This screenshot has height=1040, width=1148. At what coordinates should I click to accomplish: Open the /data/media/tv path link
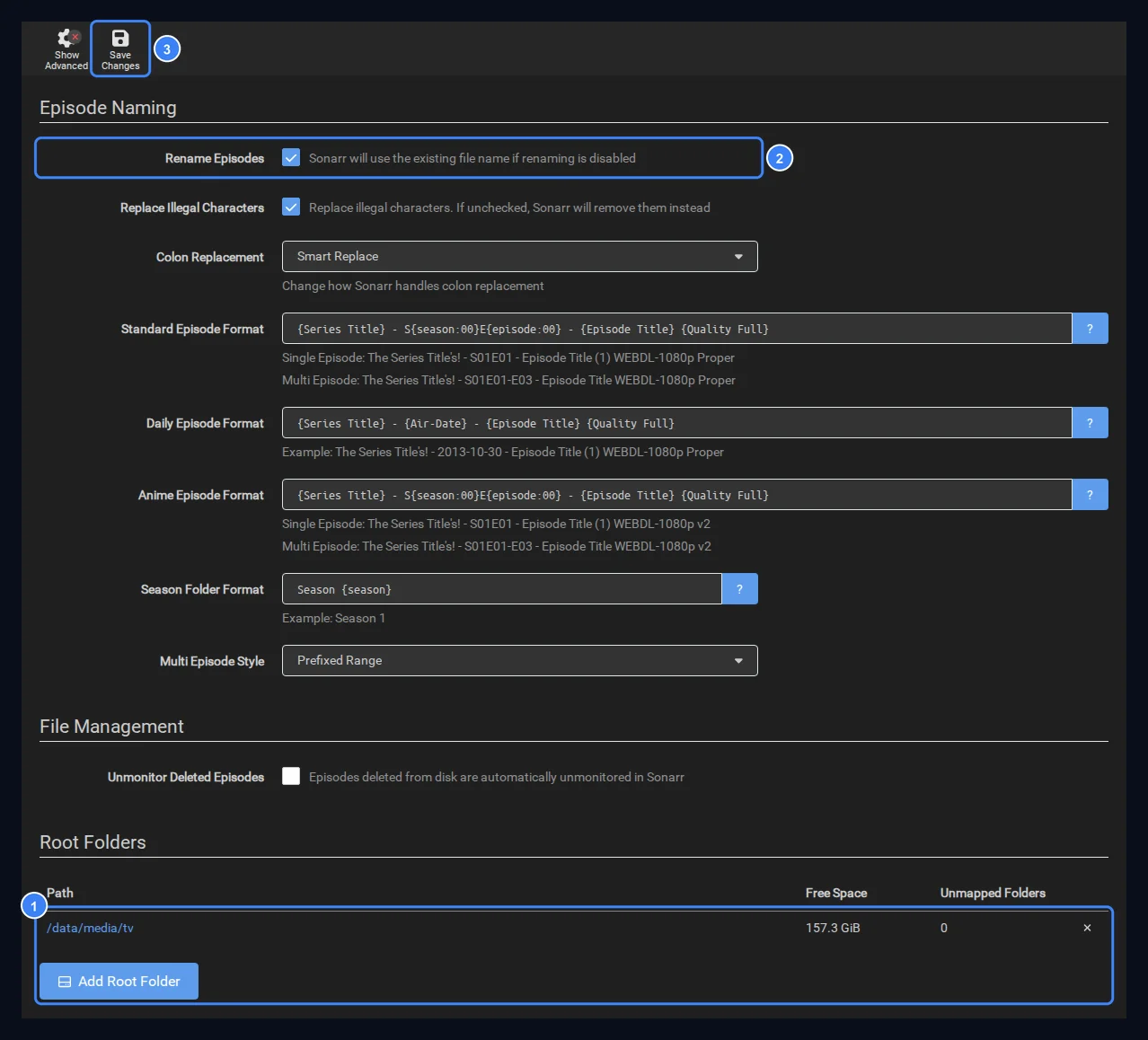click(90, 928)
